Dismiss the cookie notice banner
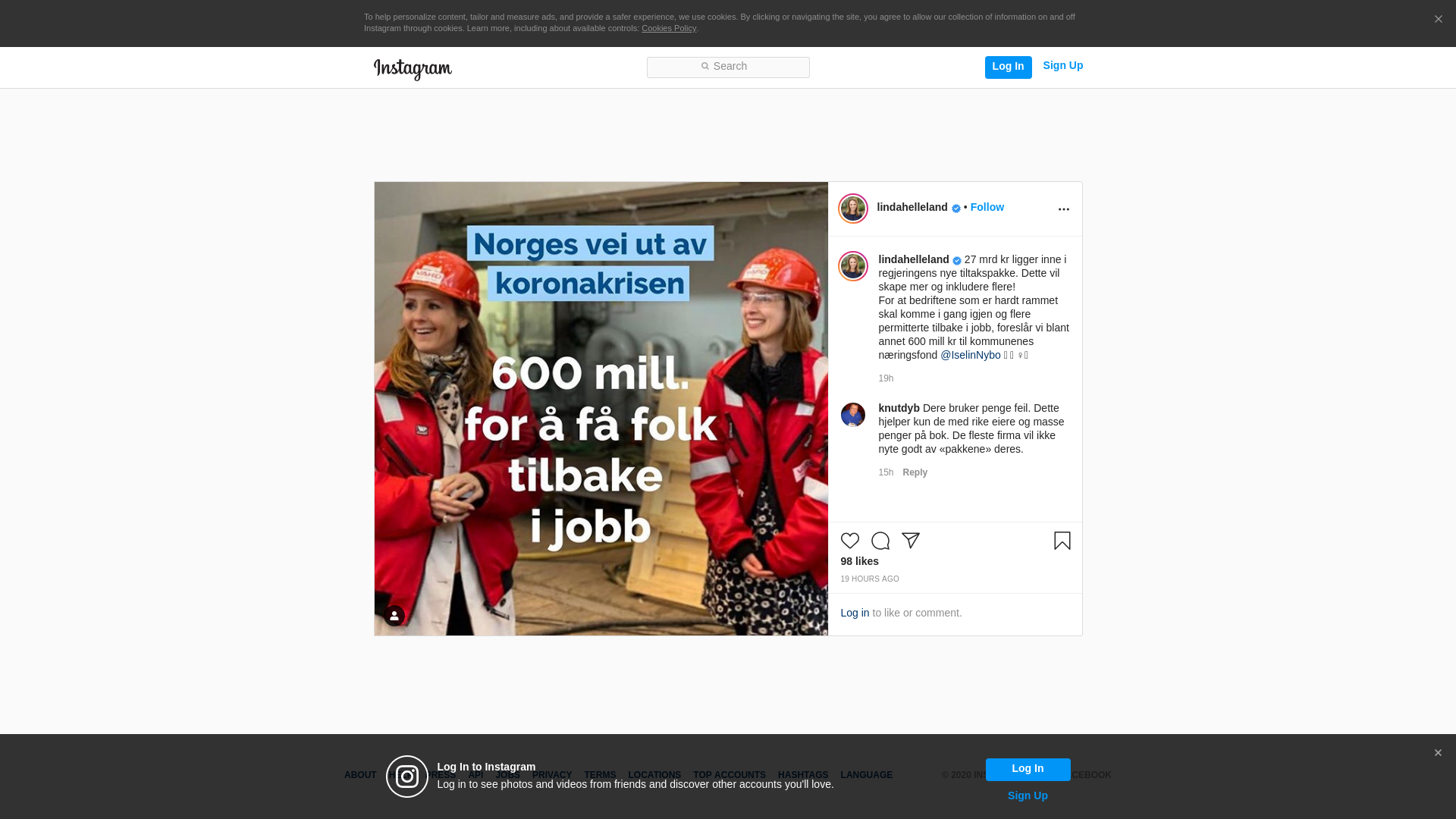Image resolution: width=1456 pixels, height=819 pixels. [1438, 20]
